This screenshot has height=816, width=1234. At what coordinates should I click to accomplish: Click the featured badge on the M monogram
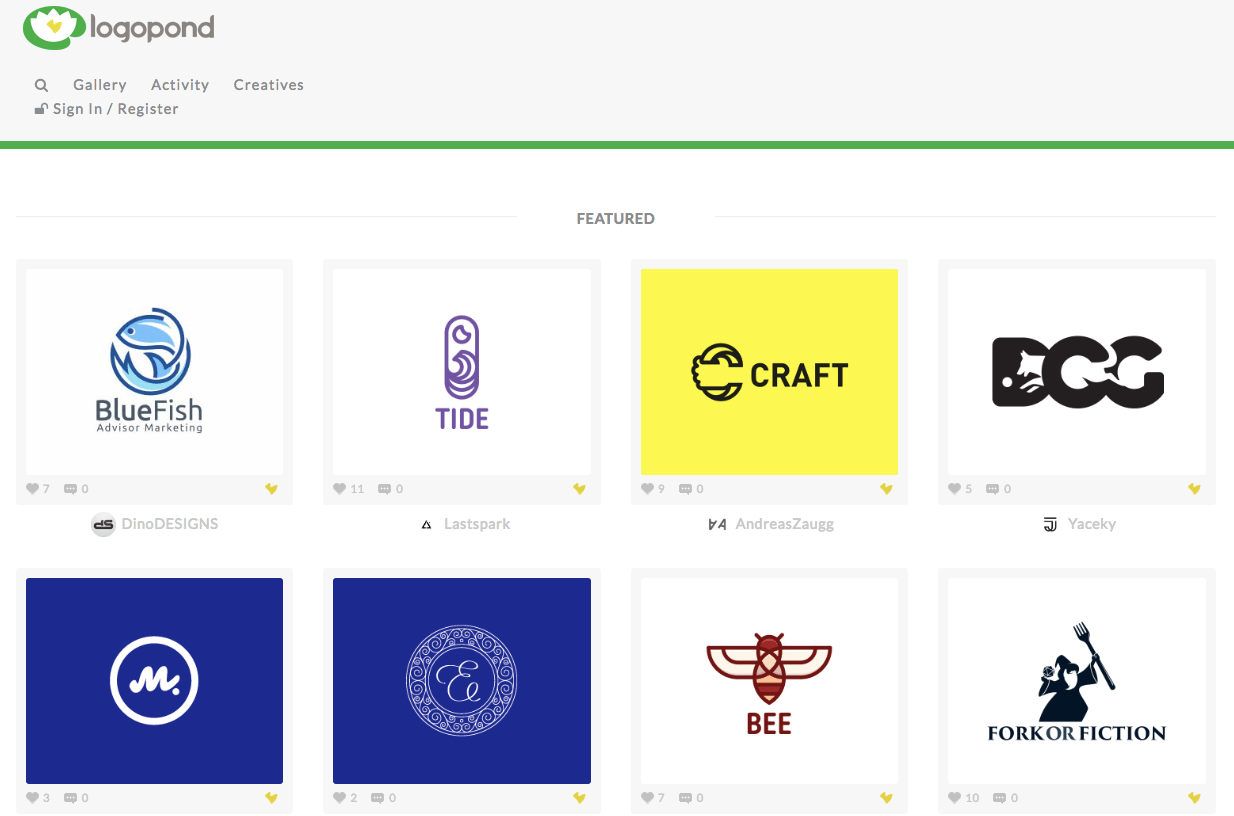point(271,798)
